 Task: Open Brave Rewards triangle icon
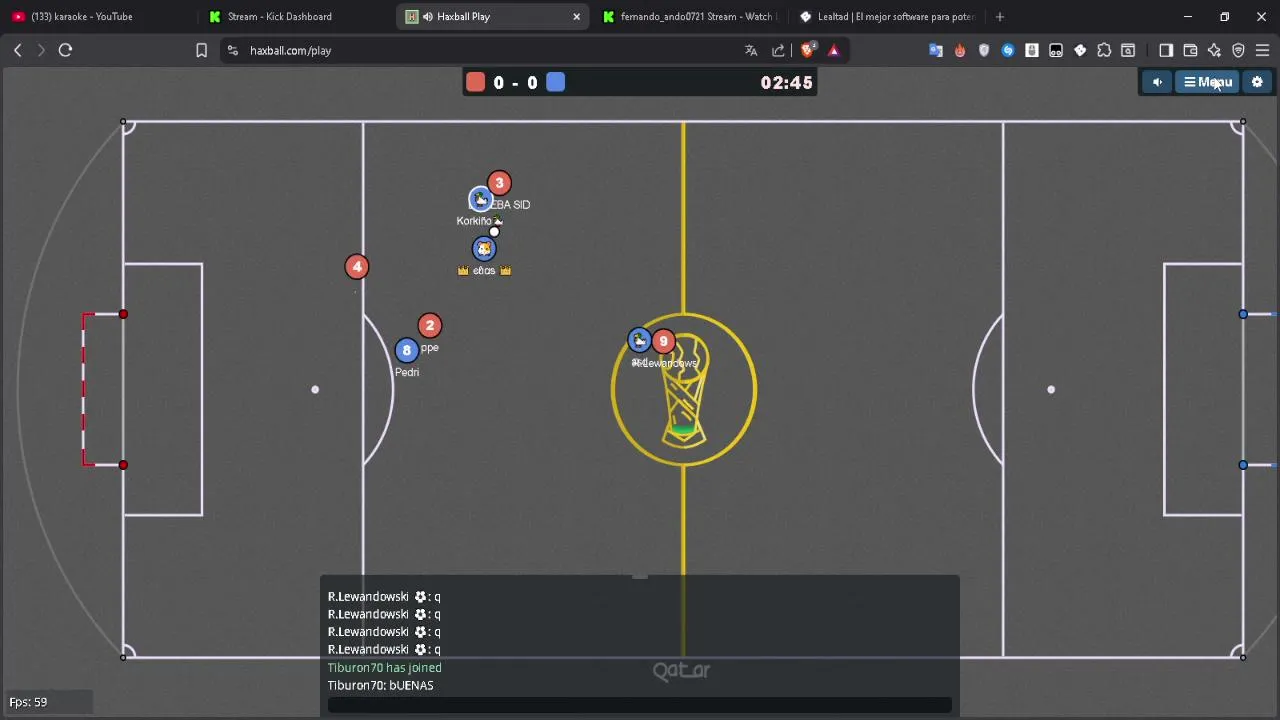click(834, 50)
